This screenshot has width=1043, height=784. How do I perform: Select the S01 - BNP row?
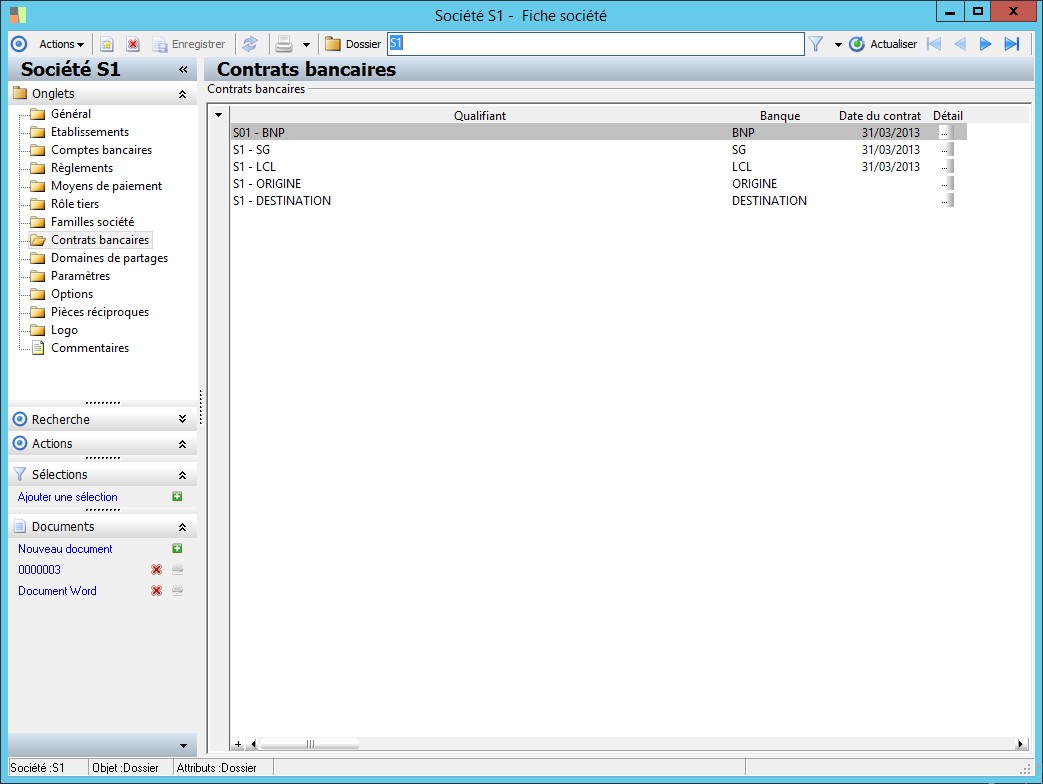[598, 132]
